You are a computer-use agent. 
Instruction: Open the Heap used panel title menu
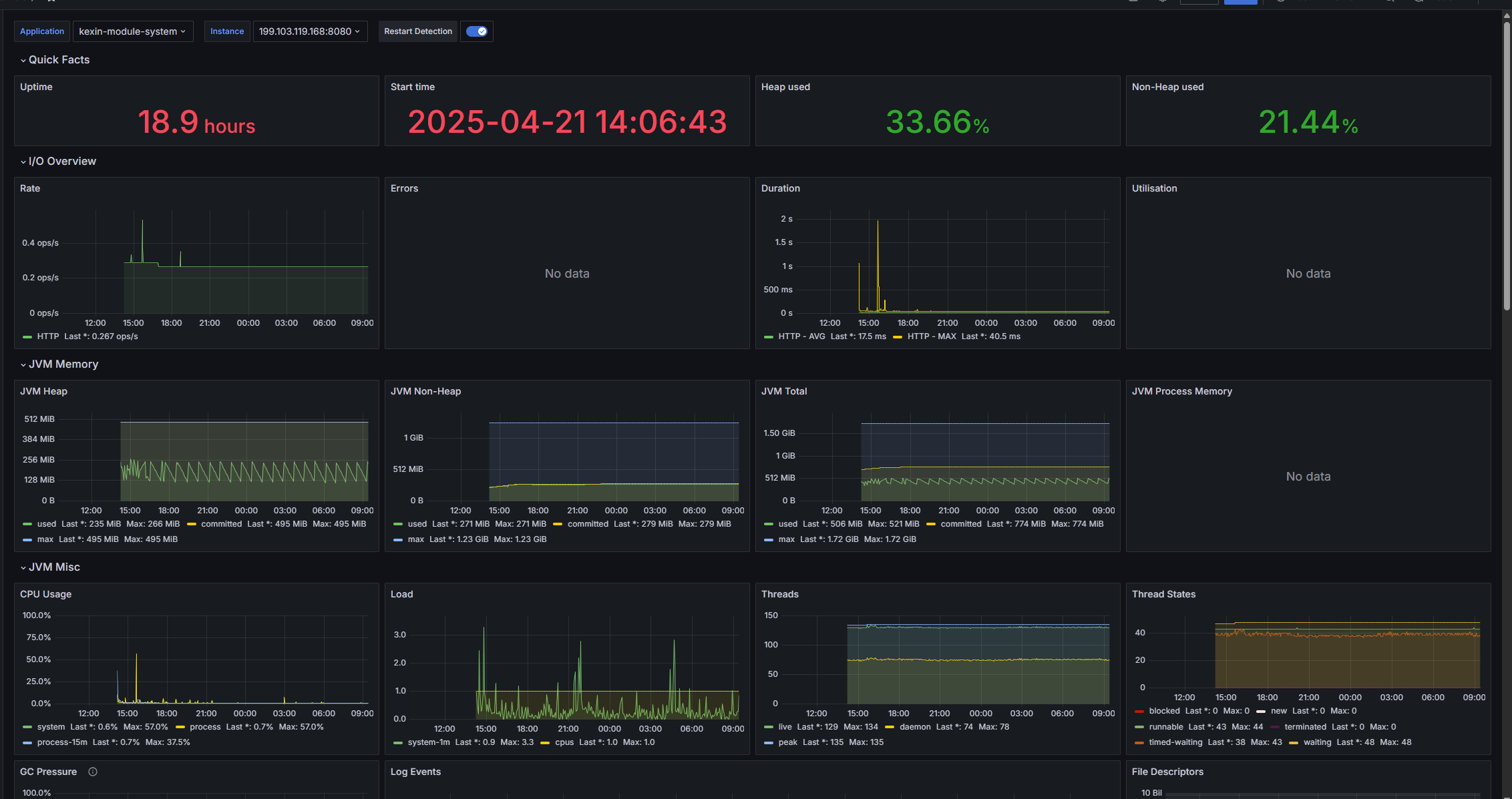(x=785, y=87)
